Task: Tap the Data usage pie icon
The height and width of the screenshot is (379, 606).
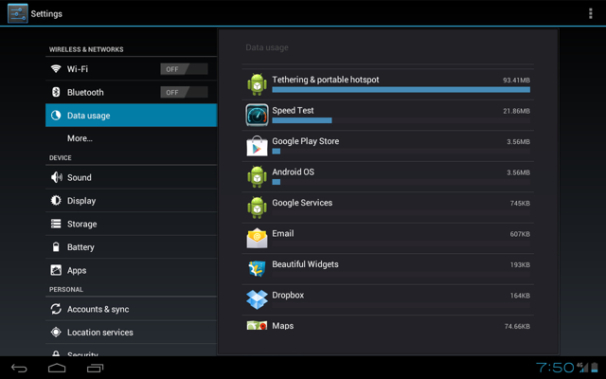Action: point(56,115)
